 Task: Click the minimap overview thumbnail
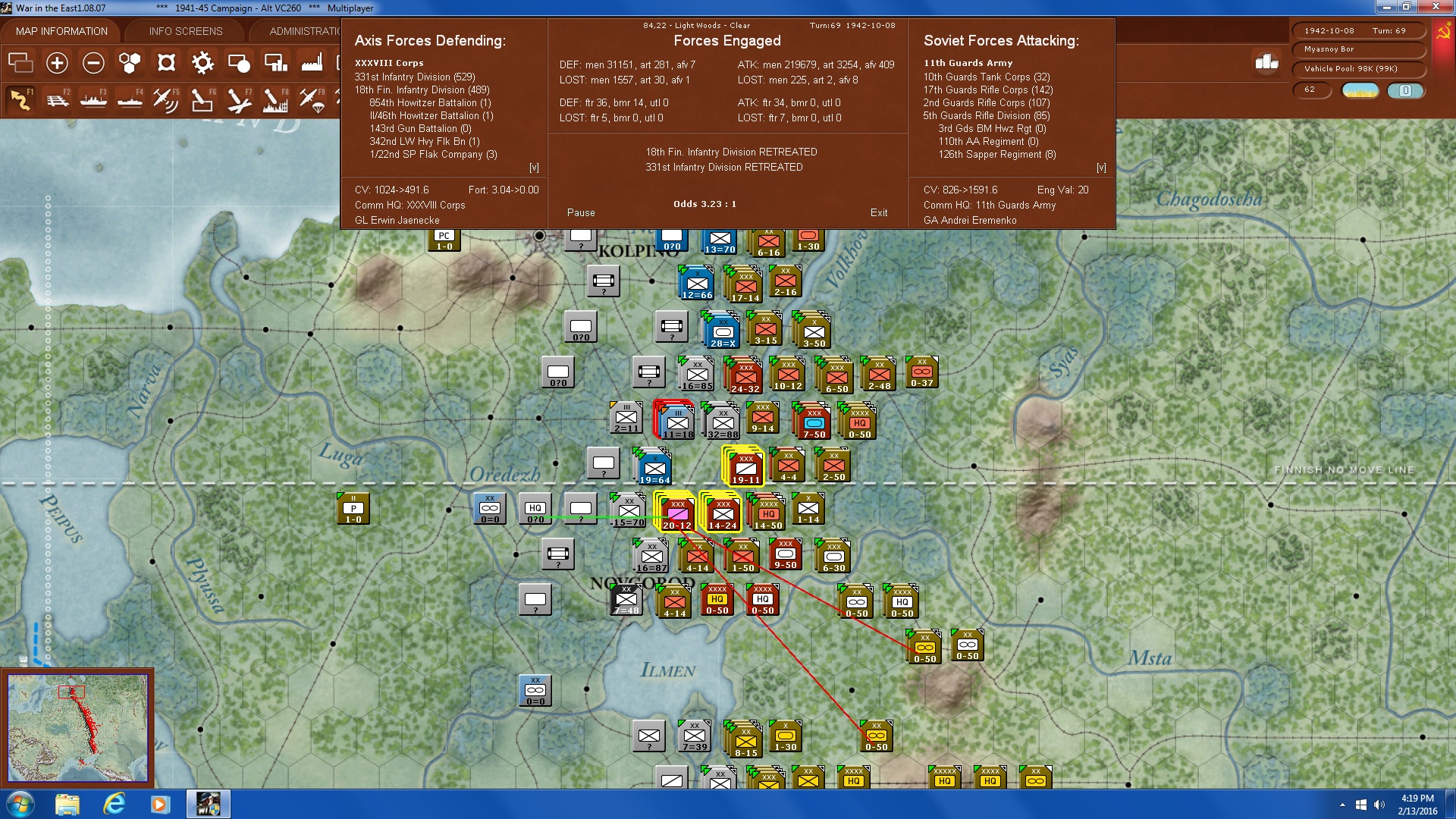coord(77,728)
